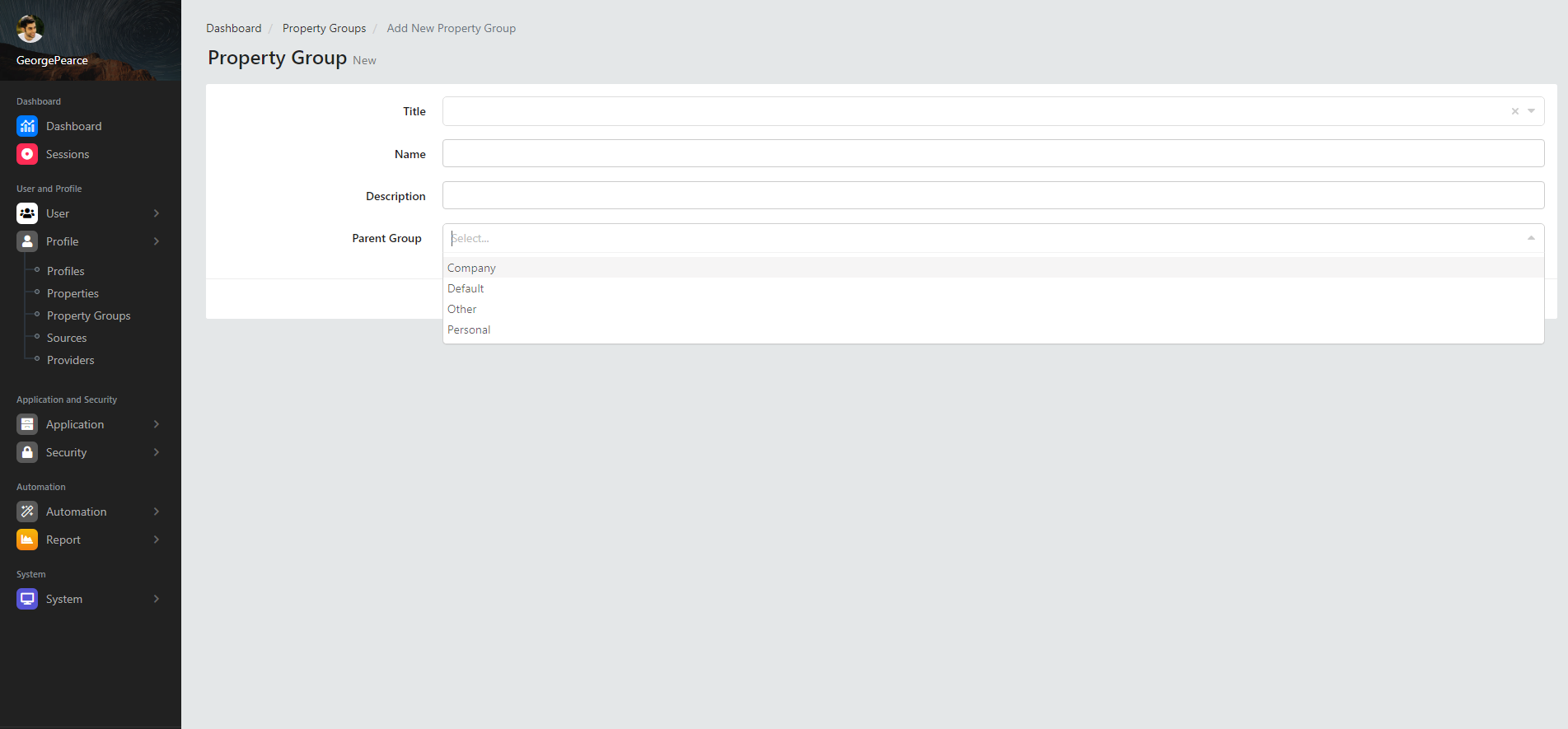Pick the Default parent group option

click(466, 288)
